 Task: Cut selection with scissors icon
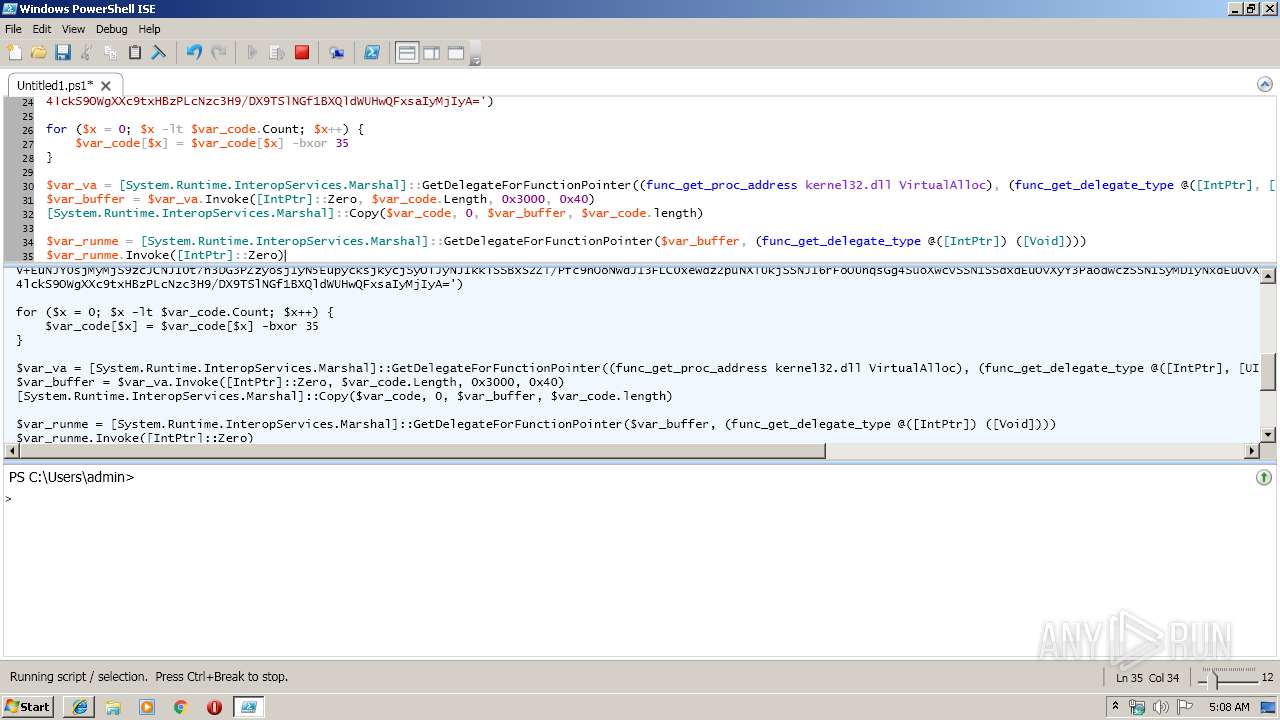[x=86, y=53]
